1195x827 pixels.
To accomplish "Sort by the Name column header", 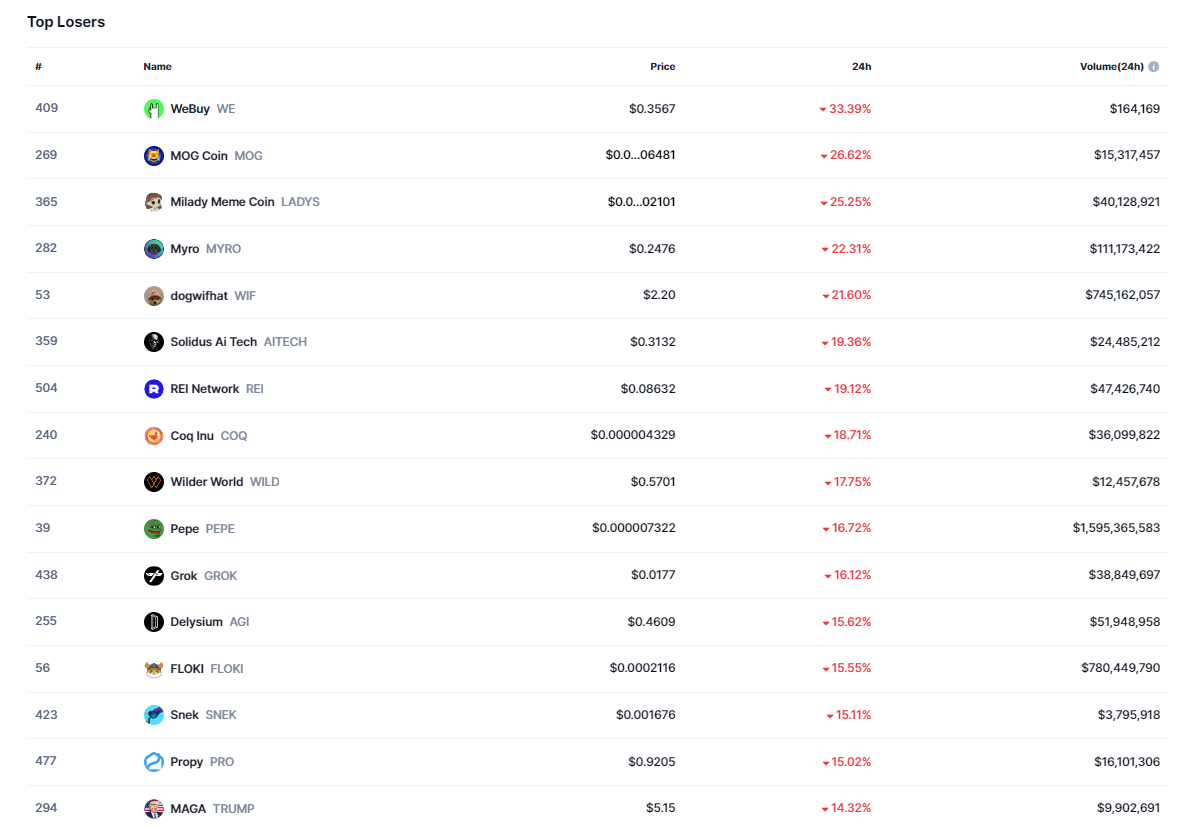I will (157, 67).
